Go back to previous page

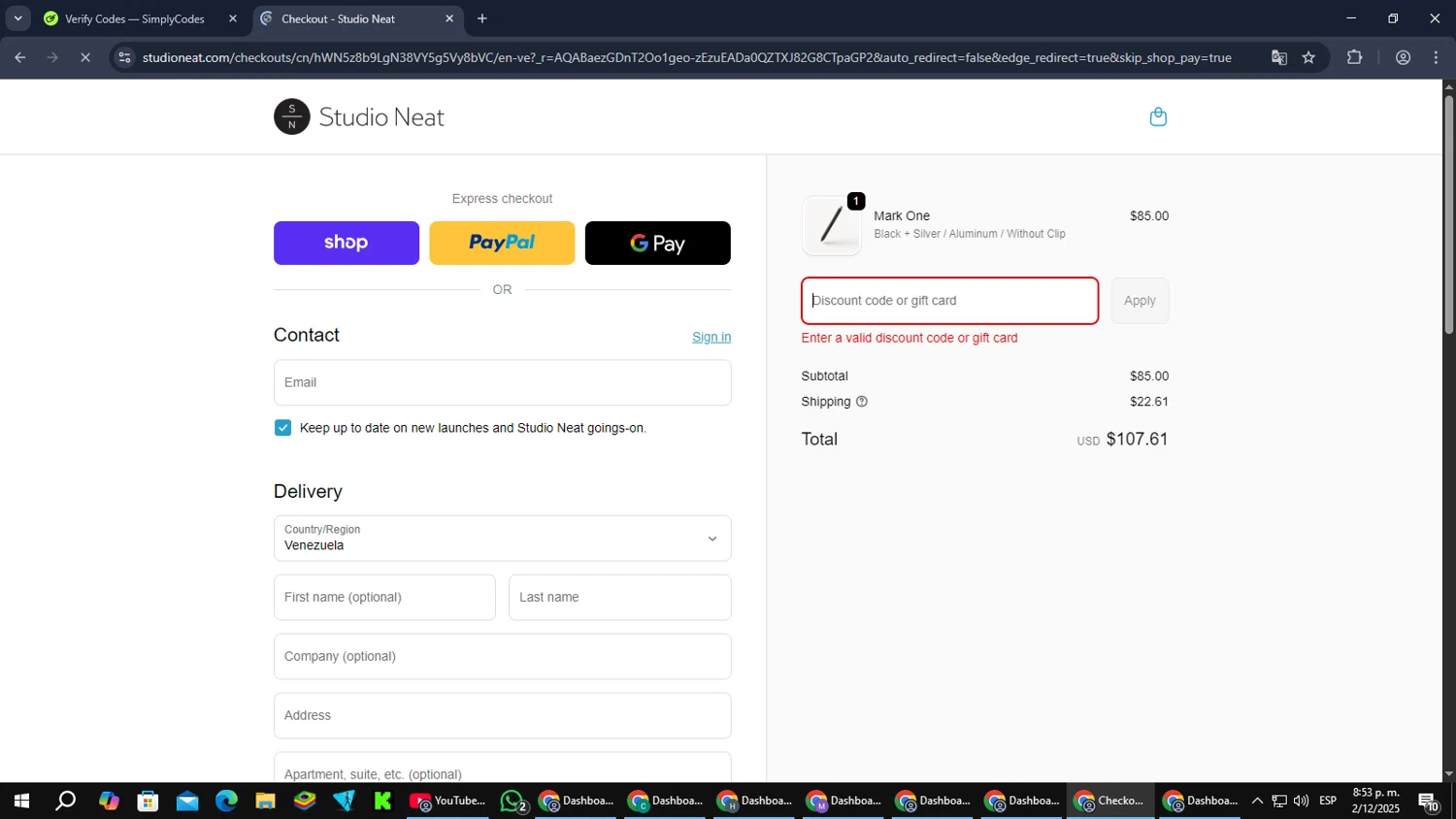click(20, 57)
